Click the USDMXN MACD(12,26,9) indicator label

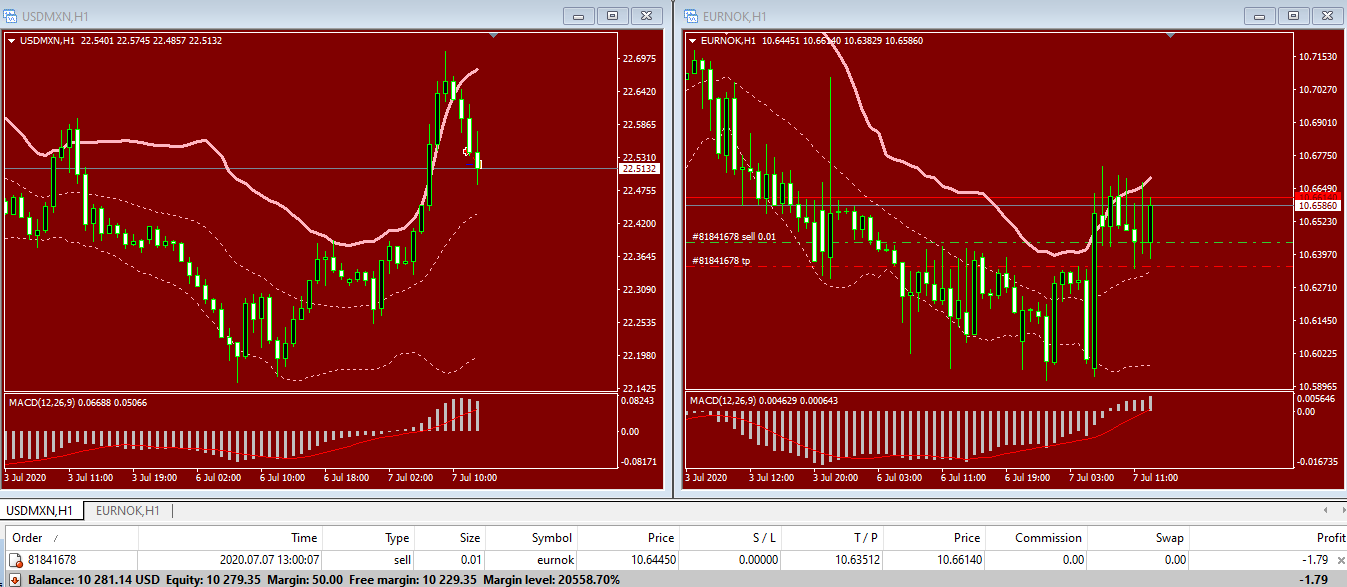pos(78,402)
